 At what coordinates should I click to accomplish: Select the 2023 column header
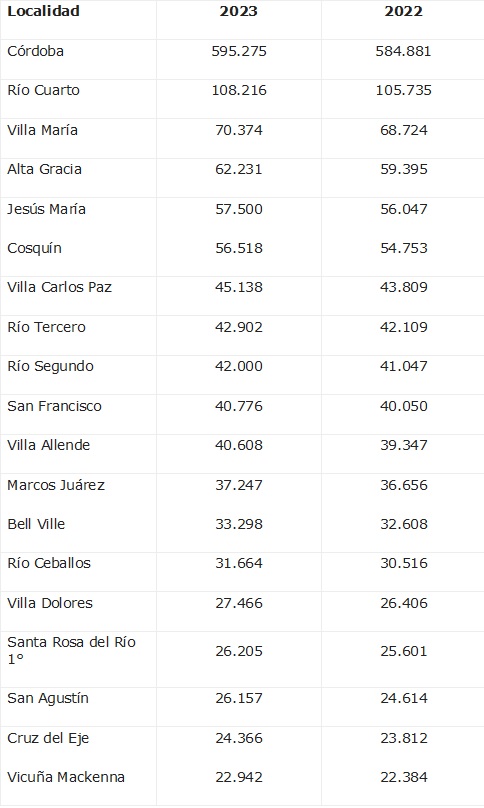click(x=239, y=11)
